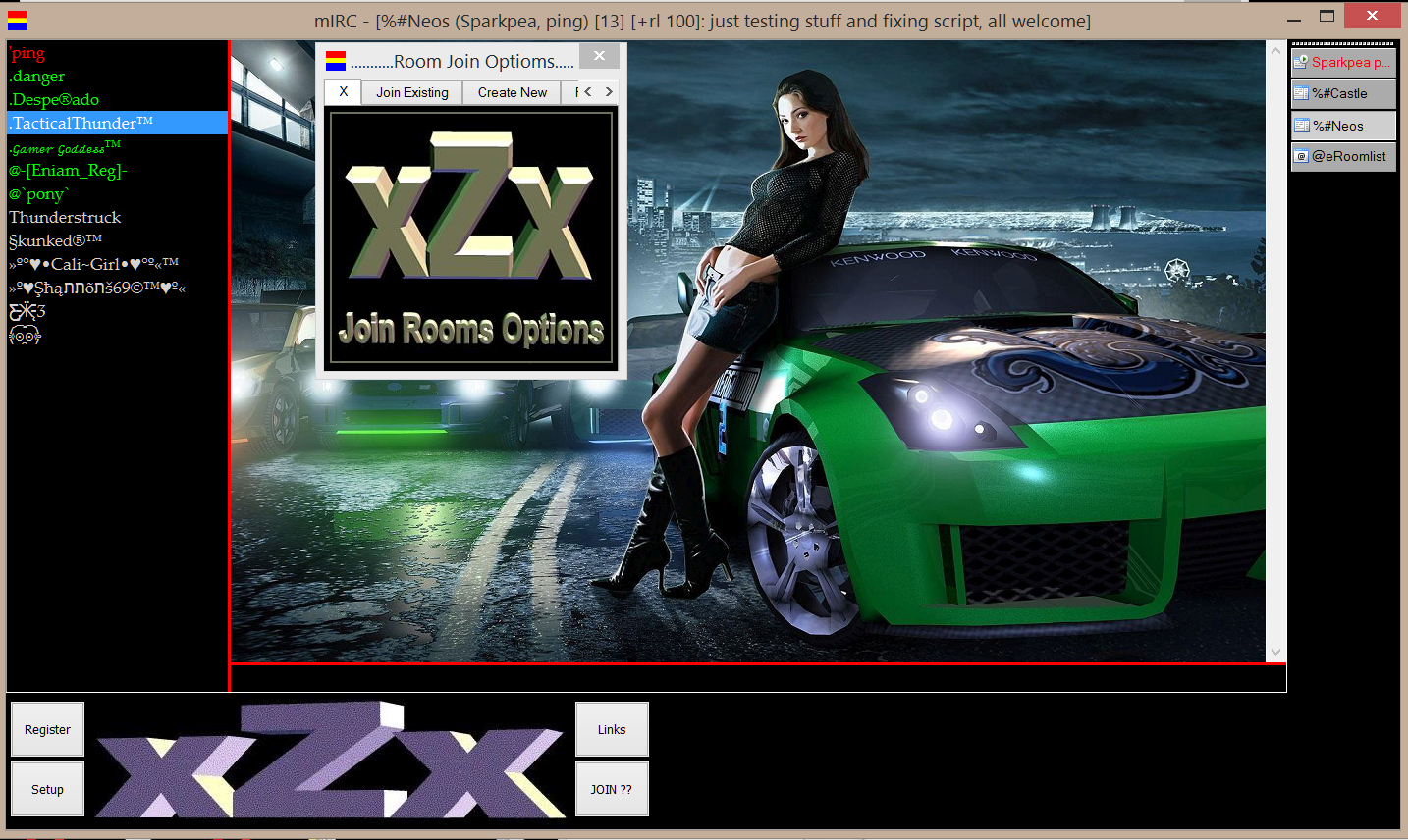1408x840 pixels.
Task: Switch to the Join Existing tab
Action: coord(412,92)
